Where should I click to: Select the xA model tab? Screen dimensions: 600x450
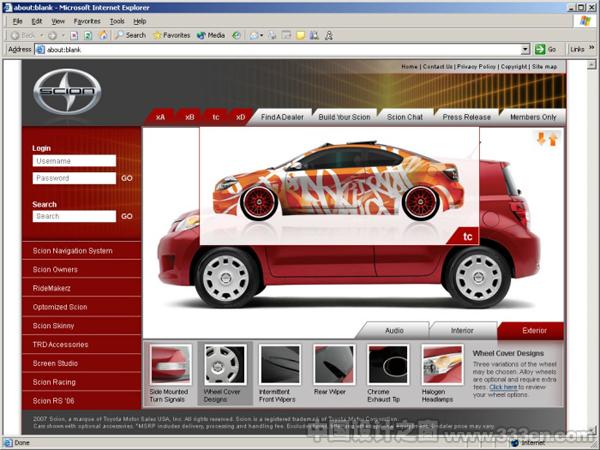click(x=160, y=117)
